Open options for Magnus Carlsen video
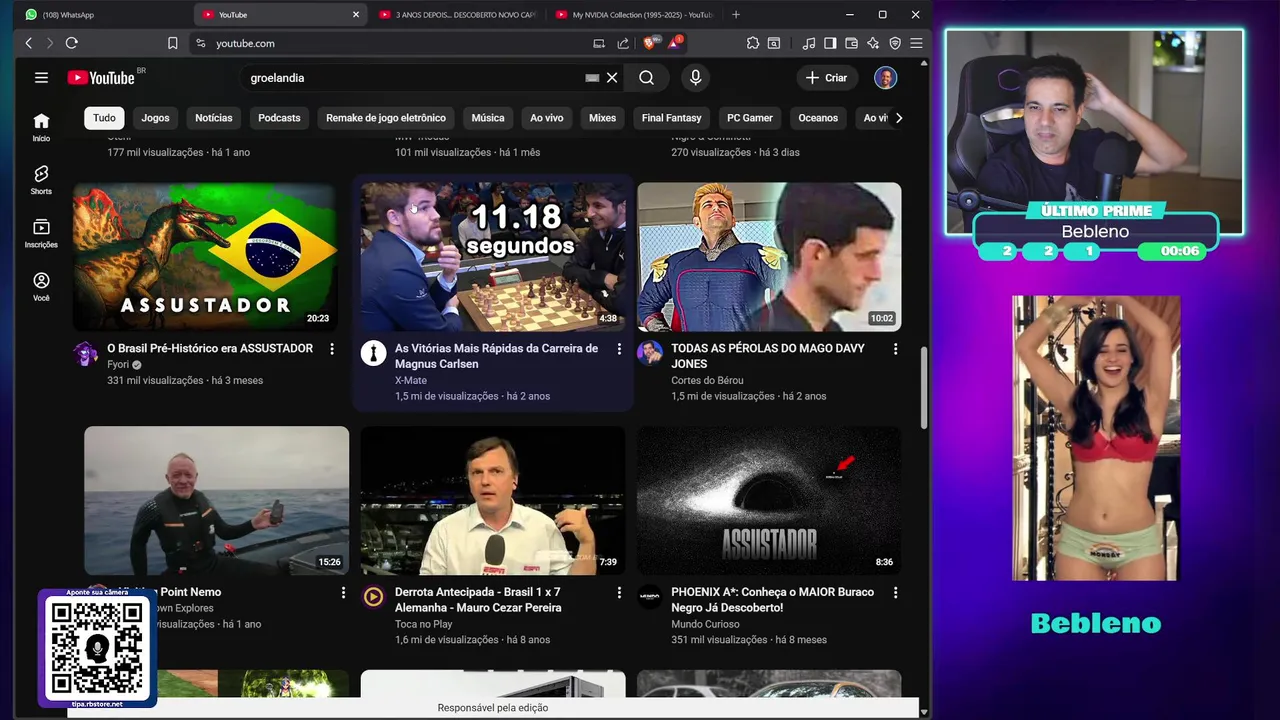 pos(619,349)
